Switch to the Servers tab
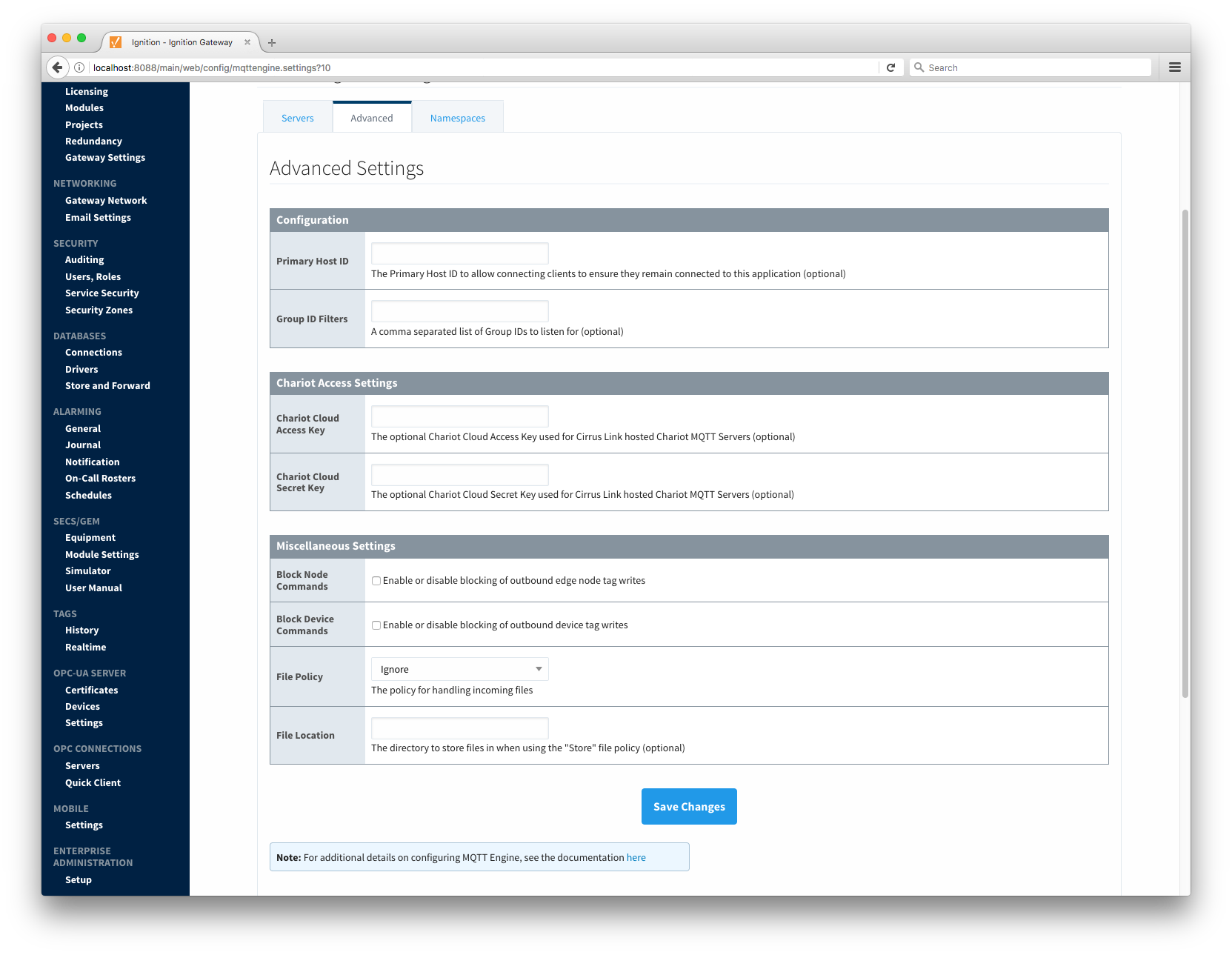This screenshot has width=1232, height=955. click(x=298, y=118)
